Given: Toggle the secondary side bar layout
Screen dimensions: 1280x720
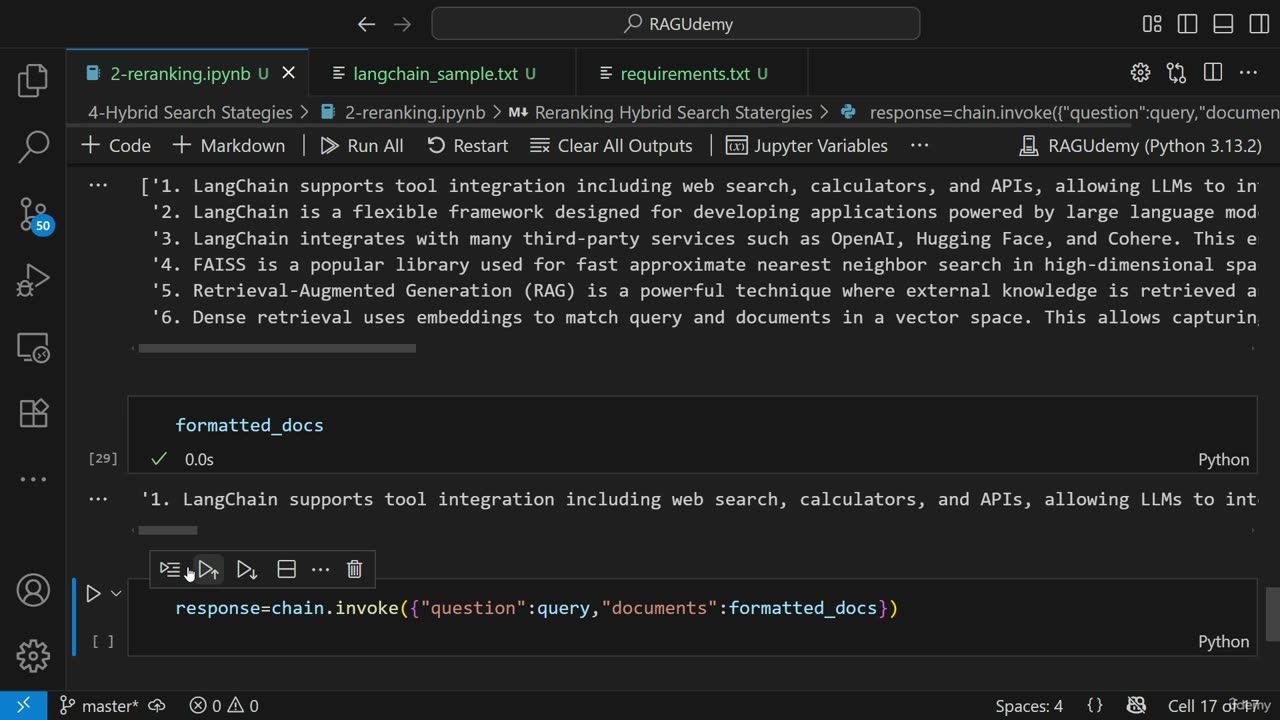Looking at the screenshot, I should [x=1259, y=24].
